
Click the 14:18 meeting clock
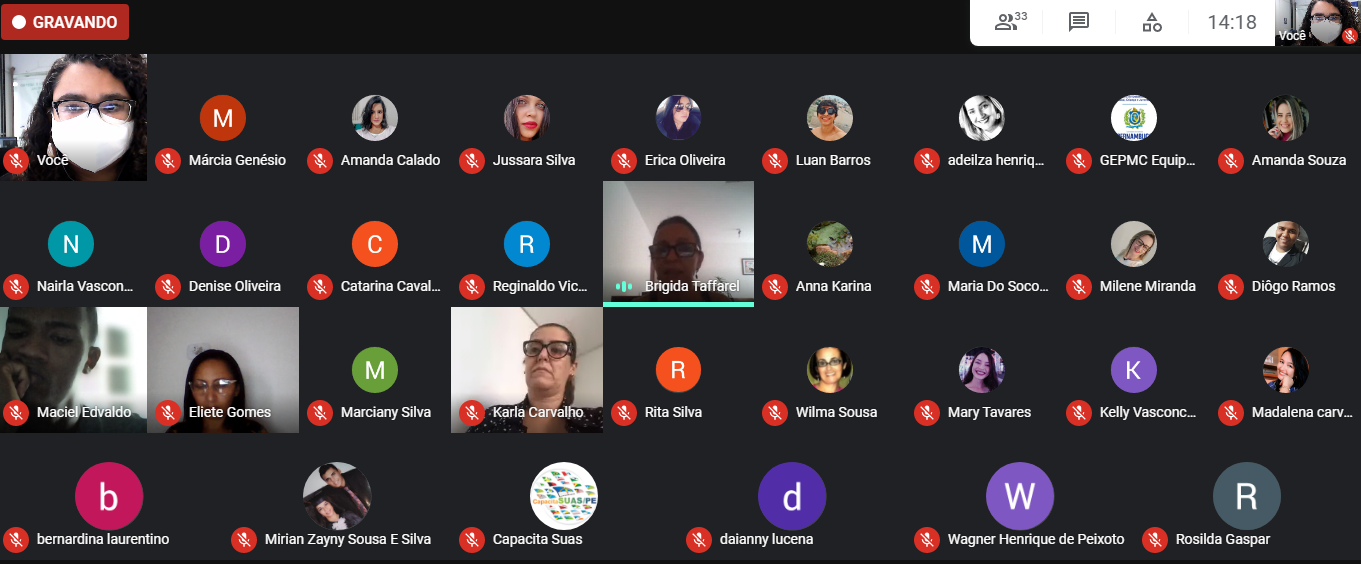pyautogui.click(x=1232, y=22)
